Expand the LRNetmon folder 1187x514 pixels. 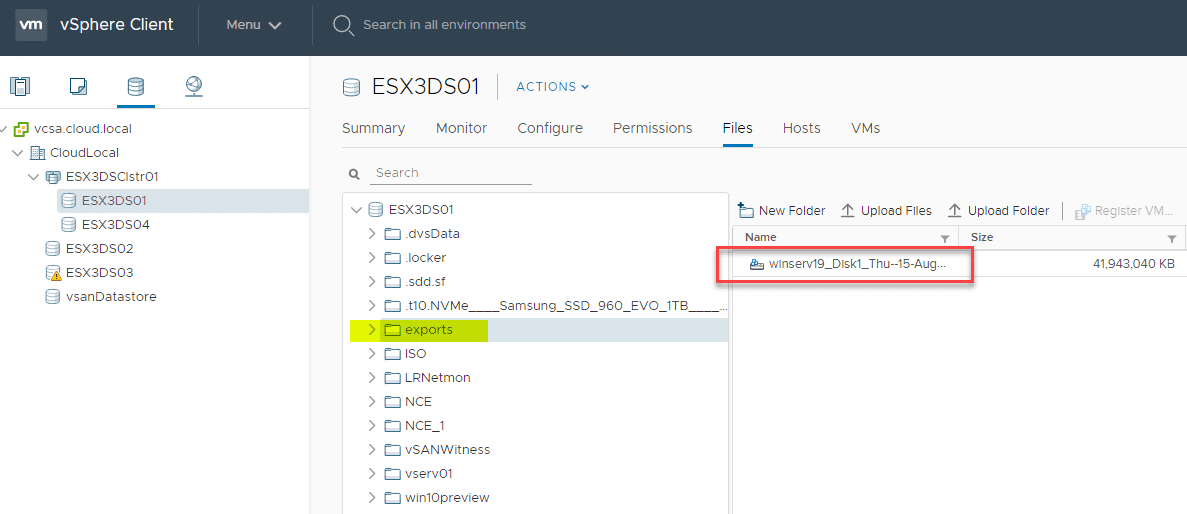click(x=372, y=378)
